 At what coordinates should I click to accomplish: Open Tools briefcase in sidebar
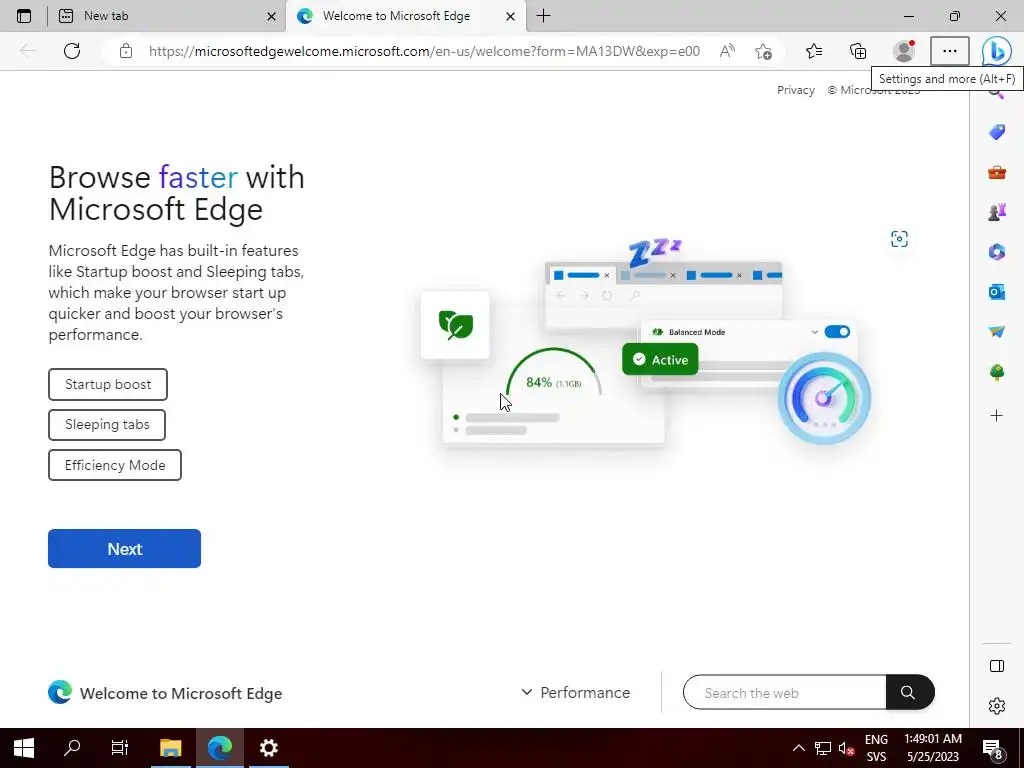(x=997, y=172)
